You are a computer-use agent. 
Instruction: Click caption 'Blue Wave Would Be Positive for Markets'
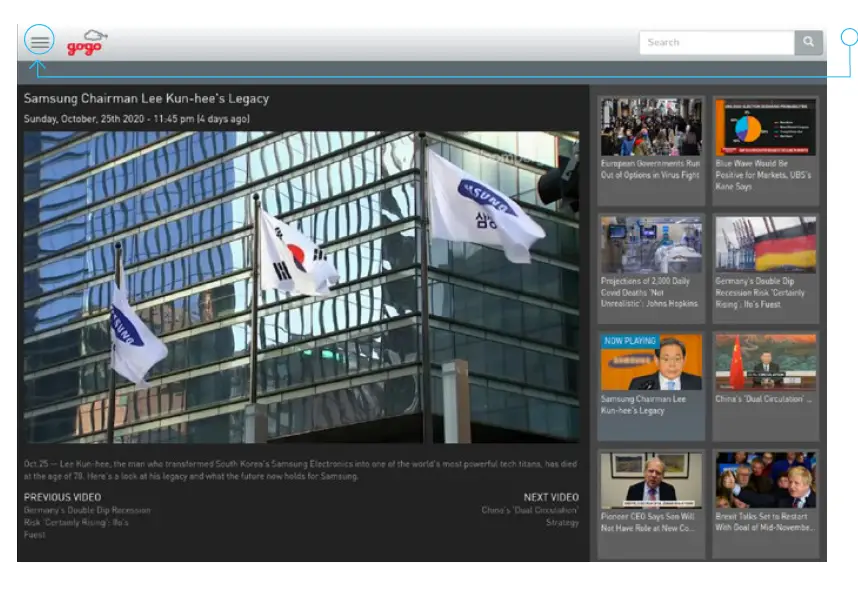tap(763, 175)
